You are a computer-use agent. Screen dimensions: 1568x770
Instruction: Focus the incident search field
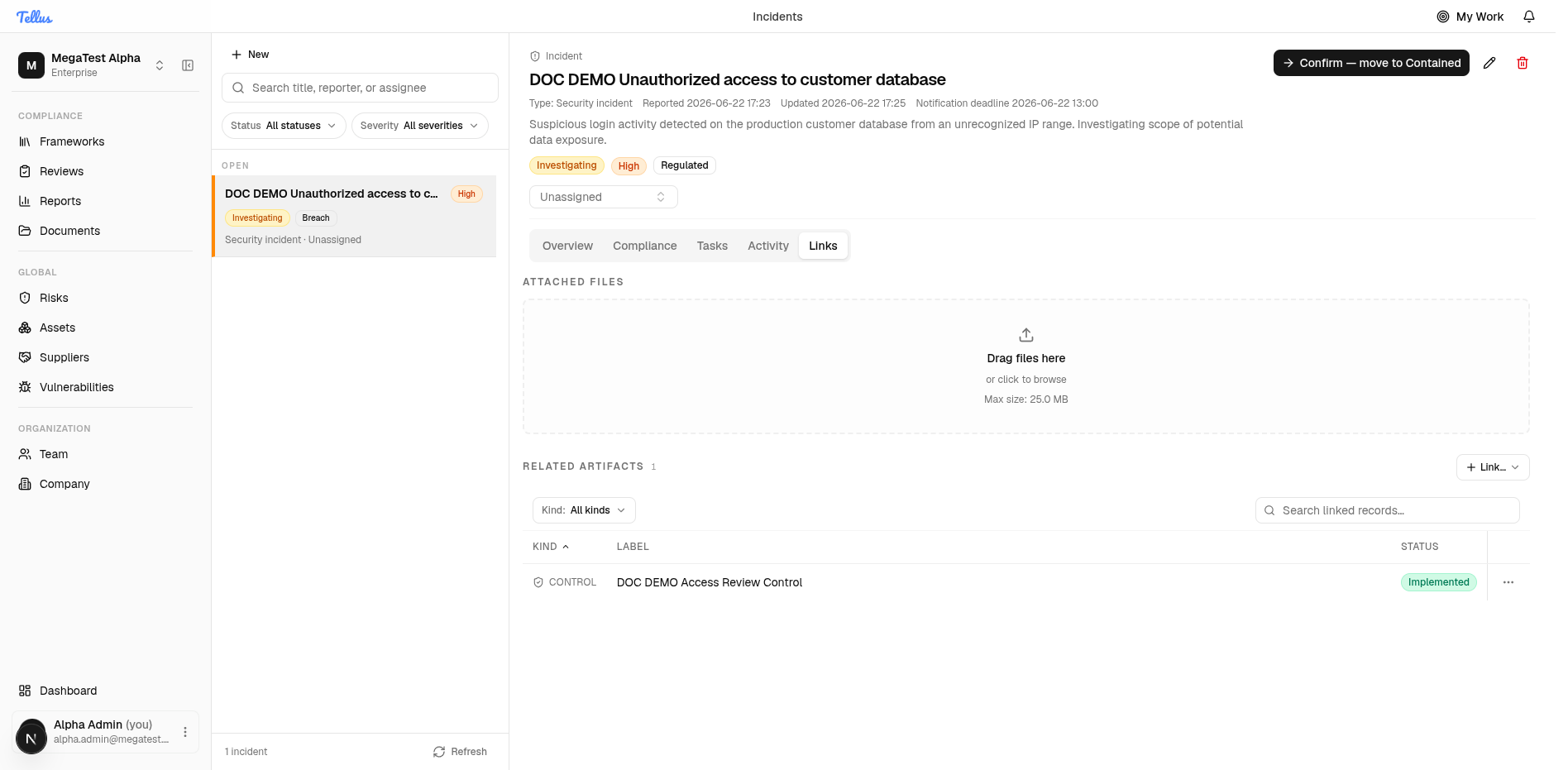point(360,88)
